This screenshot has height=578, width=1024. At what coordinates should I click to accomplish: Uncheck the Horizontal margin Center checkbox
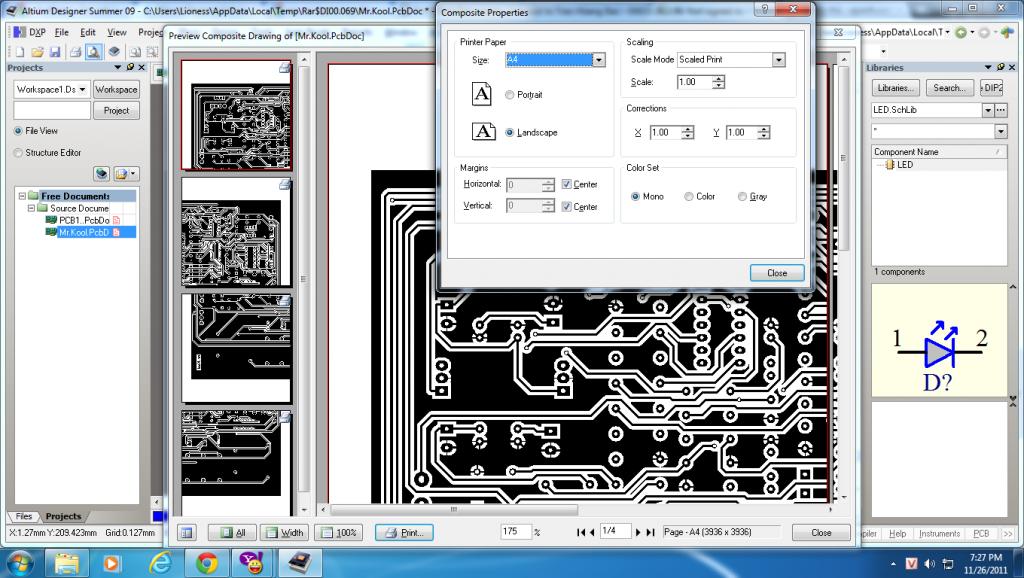tap(567, 184)
